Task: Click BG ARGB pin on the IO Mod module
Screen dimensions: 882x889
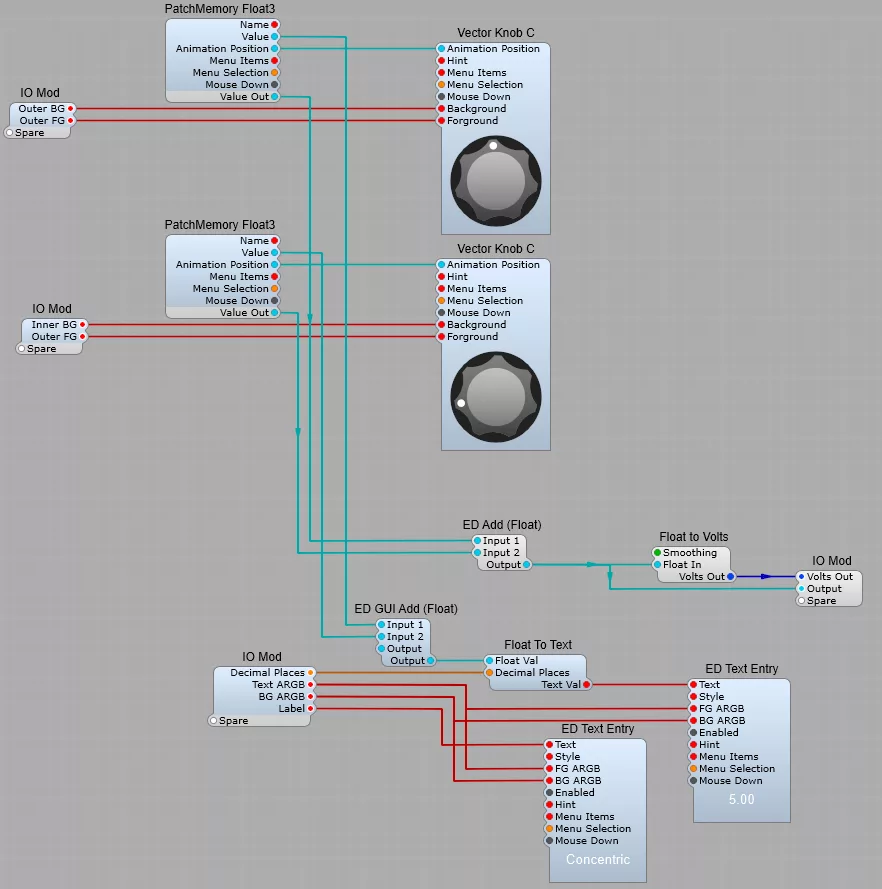Action: (x=311, y=697)
